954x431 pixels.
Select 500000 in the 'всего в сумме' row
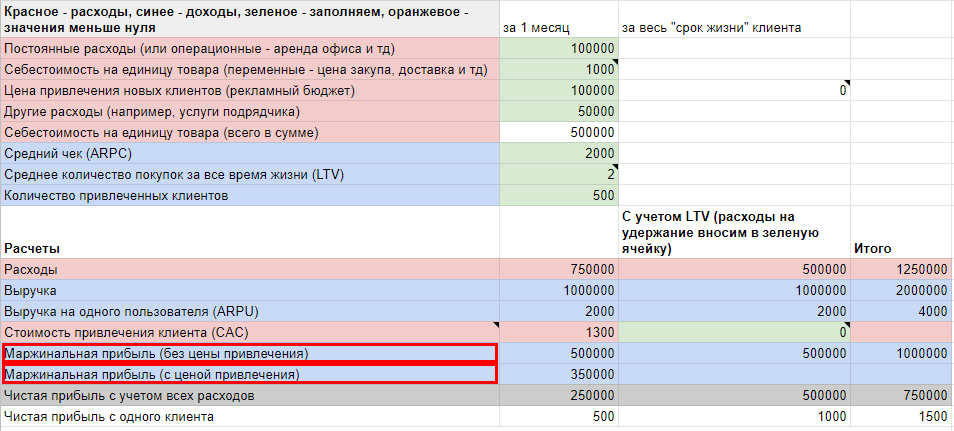pyautogui.click(x=559, y=132)
